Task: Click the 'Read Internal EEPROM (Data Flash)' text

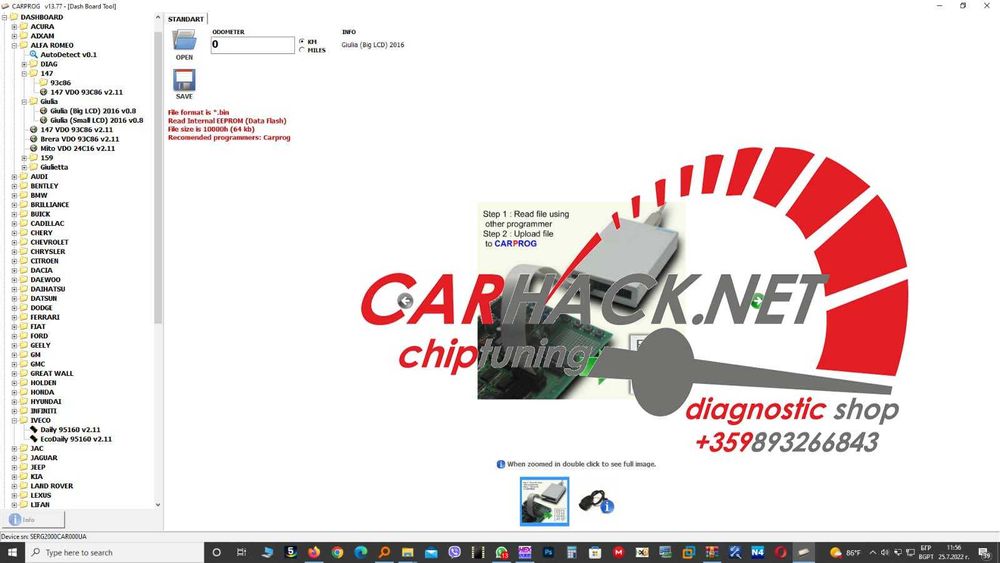Action: pos(227,121)
